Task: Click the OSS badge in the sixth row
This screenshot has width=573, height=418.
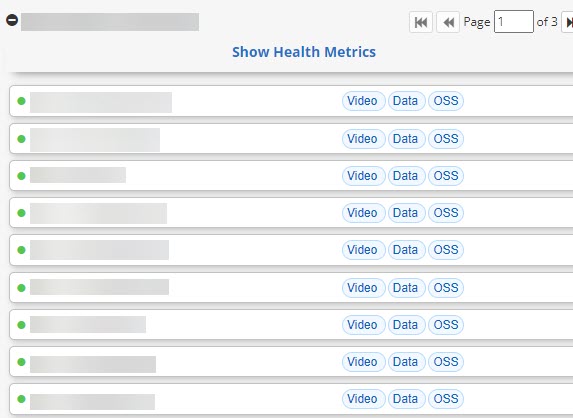Action: point(446,288)
